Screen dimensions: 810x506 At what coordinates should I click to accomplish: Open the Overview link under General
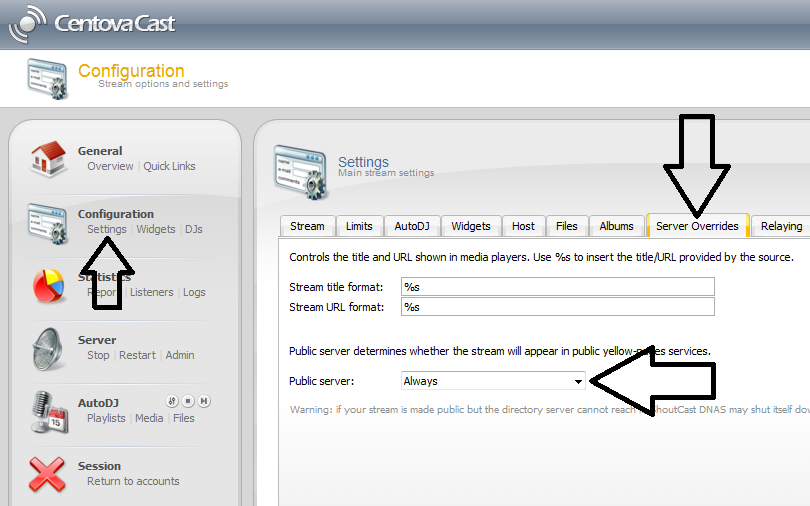click(x=110, y=166)
